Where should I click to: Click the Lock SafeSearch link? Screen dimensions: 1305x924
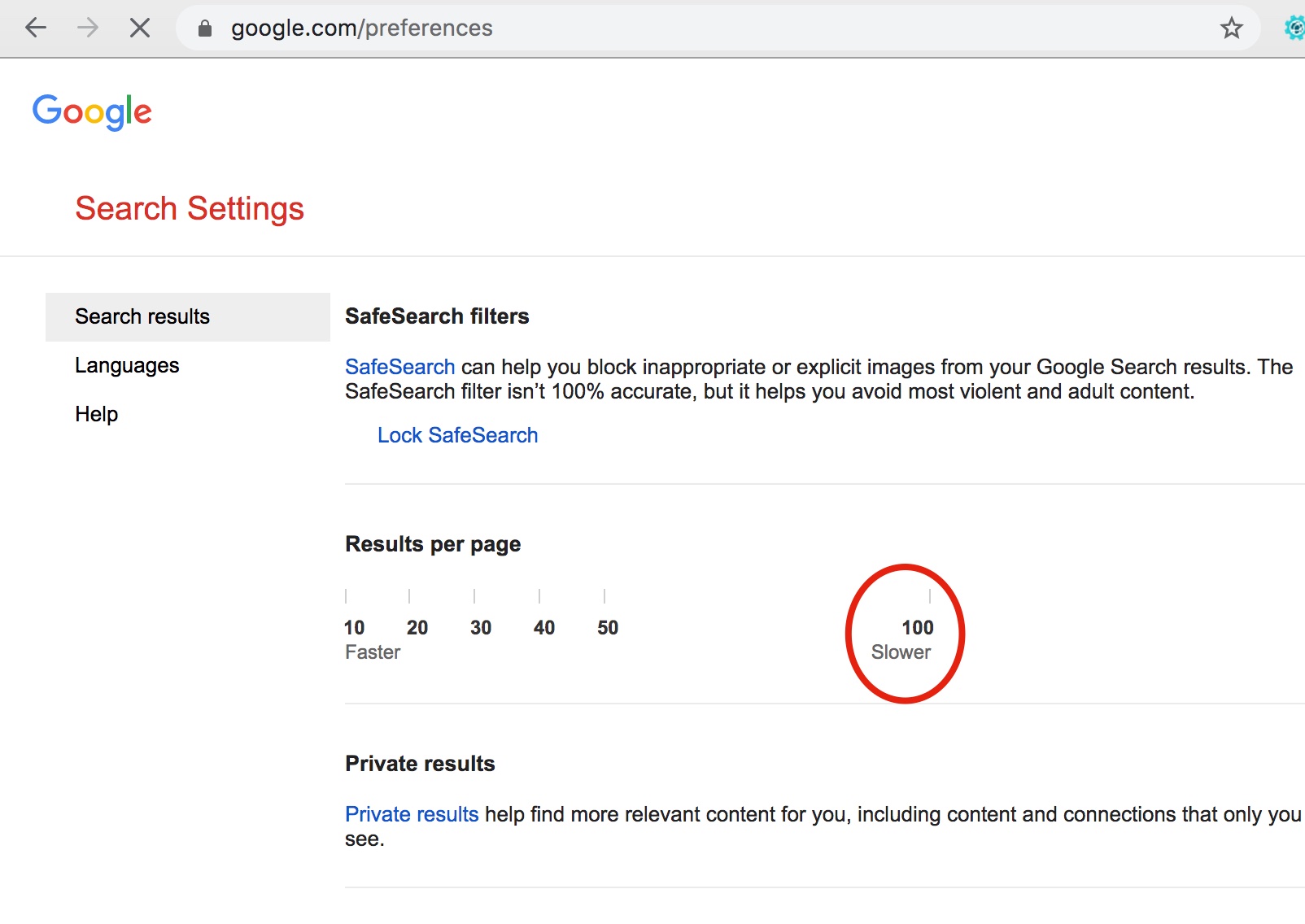(457, 435)
